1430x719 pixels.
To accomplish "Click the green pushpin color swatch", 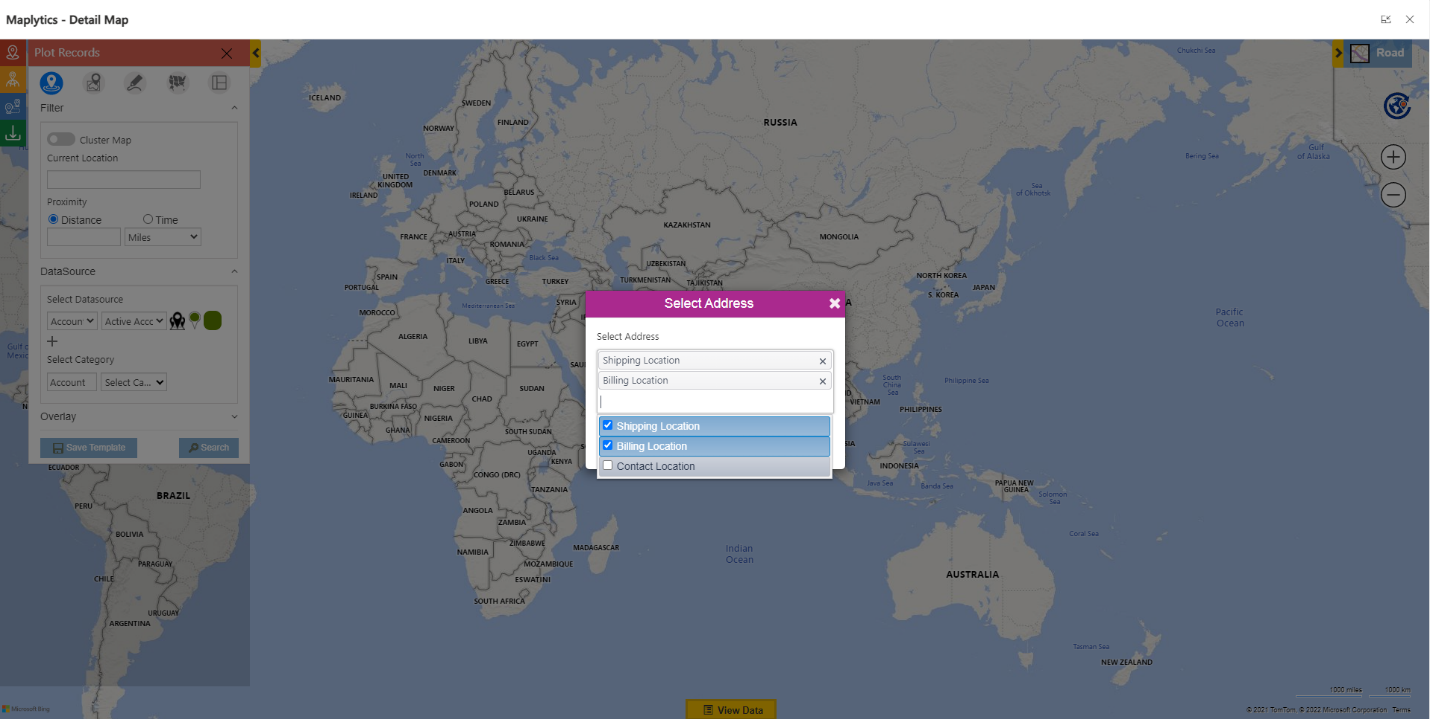I will coord(212,321).
